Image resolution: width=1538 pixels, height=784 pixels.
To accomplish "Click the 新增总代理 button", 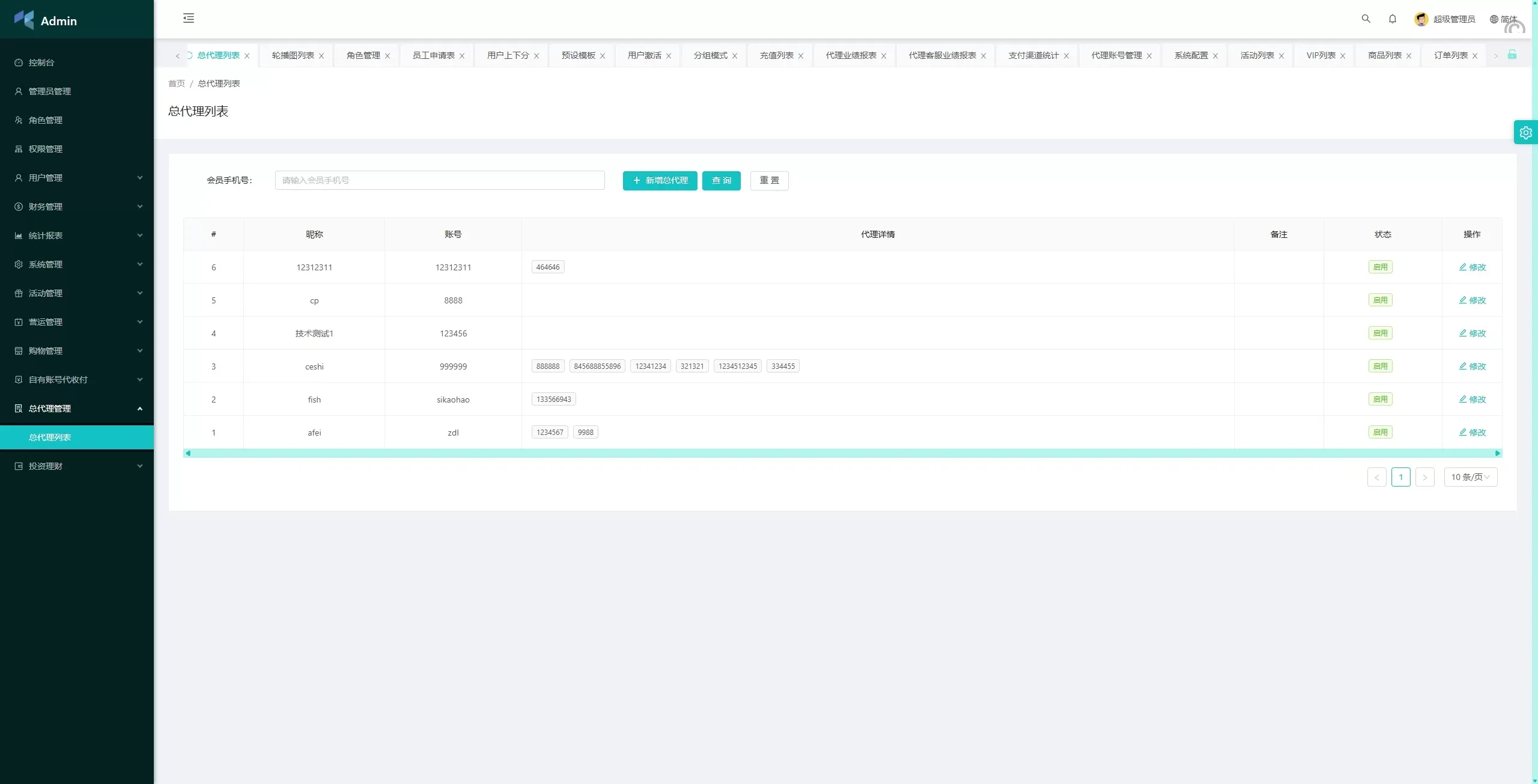I will 660,180.
